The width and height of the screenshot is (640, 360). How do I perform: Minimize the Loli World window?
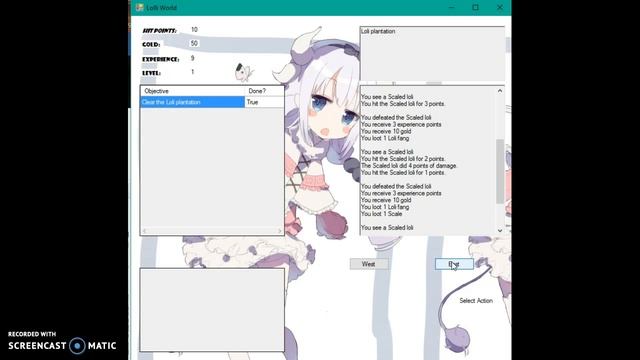(x=451, y=7)
